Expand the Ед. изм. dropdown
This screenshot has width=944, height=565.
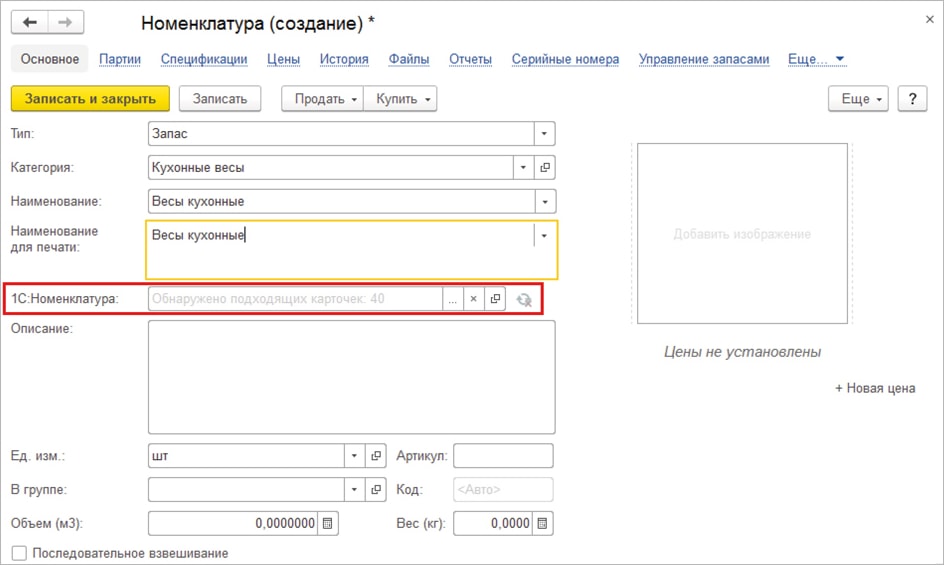(x=354, y=456)
